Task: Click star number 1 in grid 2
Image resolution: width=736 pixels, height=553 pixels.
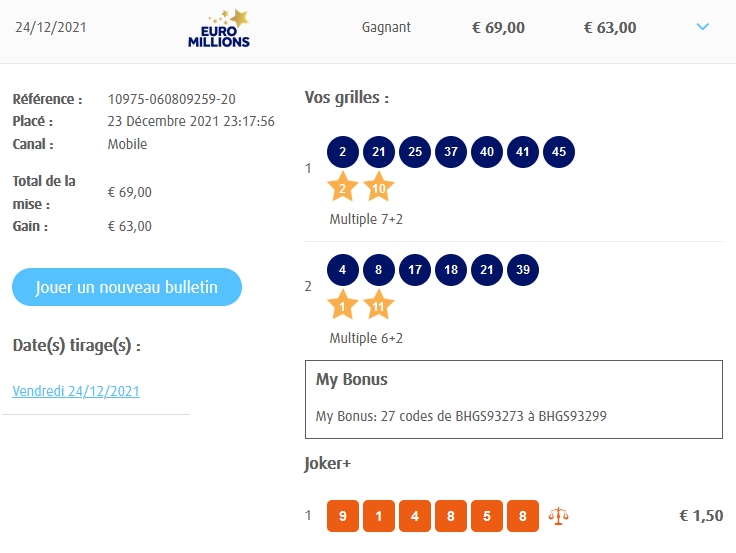Action: [343, 305]
